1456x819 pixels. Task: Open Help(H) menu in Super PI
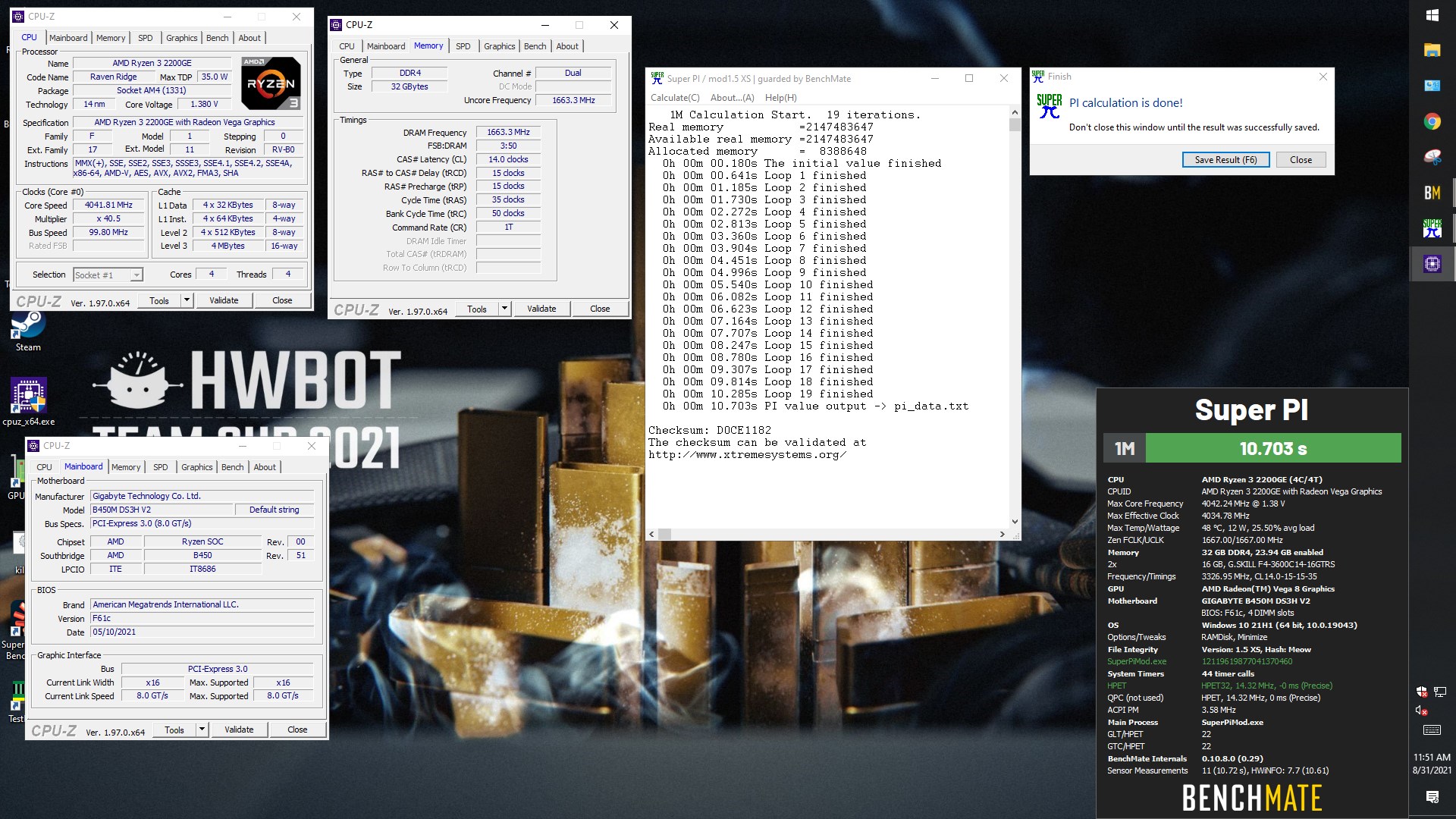coord(780,98)
